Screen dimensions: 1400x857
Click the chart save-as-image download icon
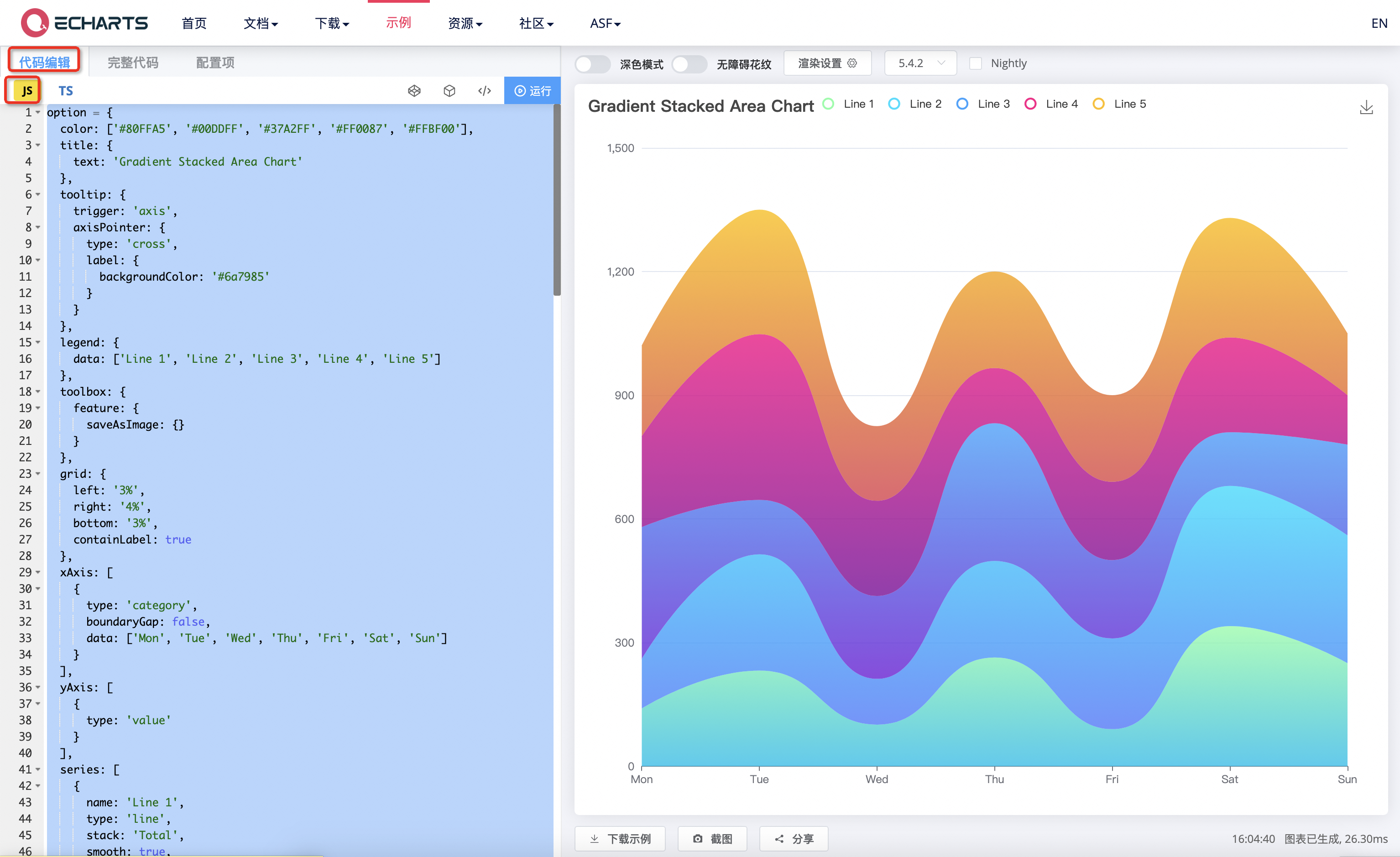pos(1366,107)
